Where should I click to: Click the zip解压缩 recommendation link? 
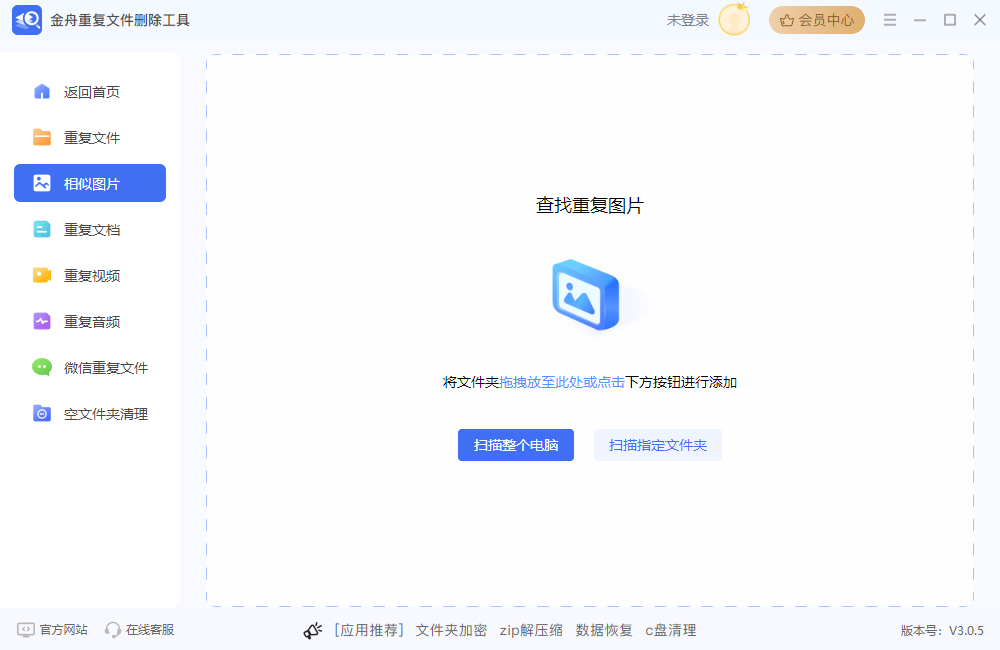(x=531, y=630)
